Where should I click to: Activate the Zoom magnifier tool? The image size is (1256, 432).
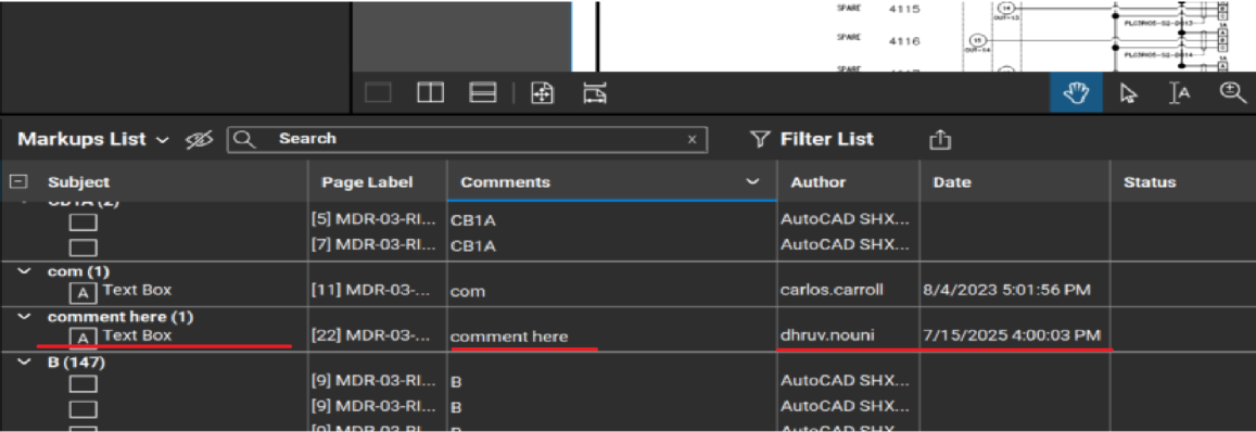pyautogui.click(x=1232, y=93)
